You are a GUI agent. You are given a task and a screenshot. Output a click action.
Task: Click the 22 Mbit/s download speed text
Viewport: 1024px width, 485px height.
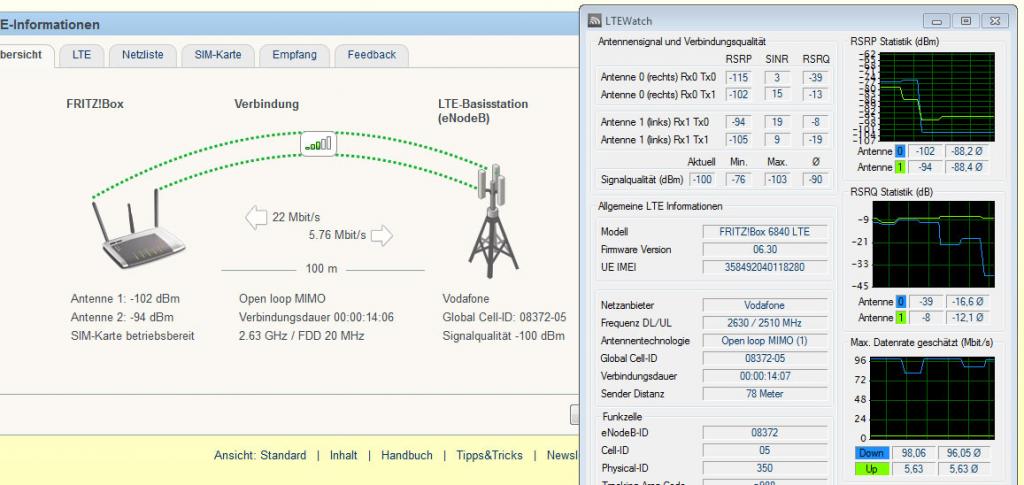(x=296, y=217)
